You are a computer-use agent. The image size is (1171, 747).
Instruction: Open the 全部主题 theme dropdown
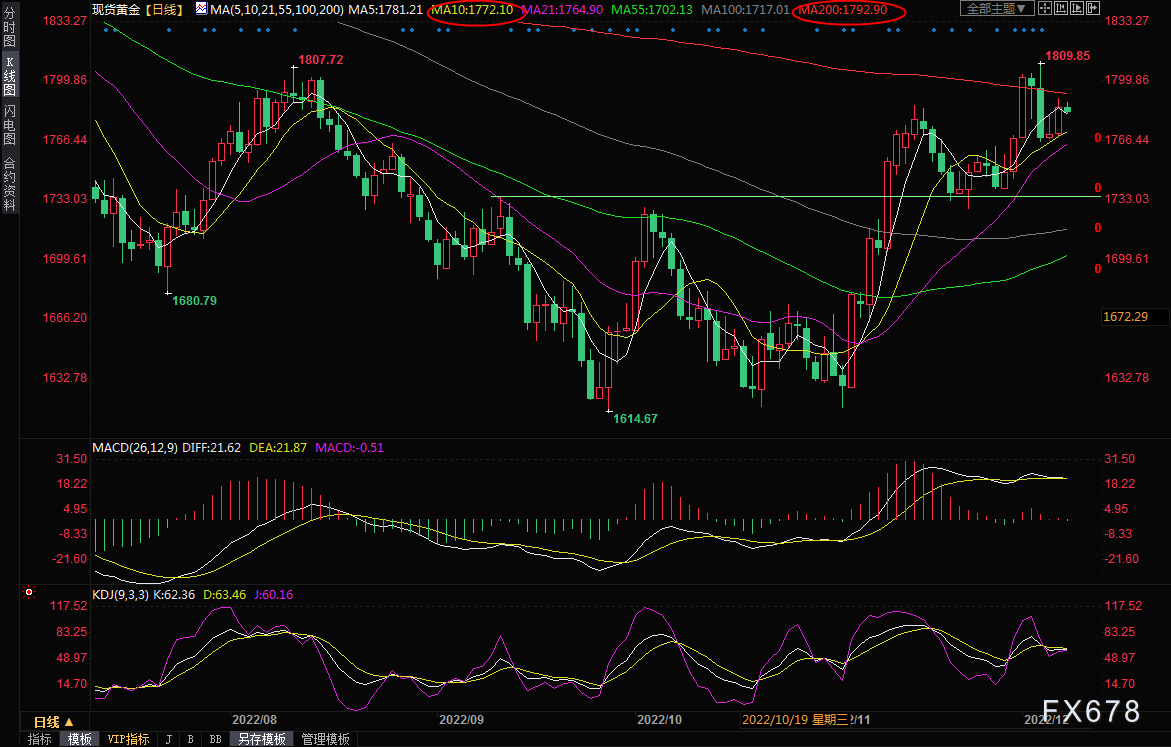pos(997,9)
